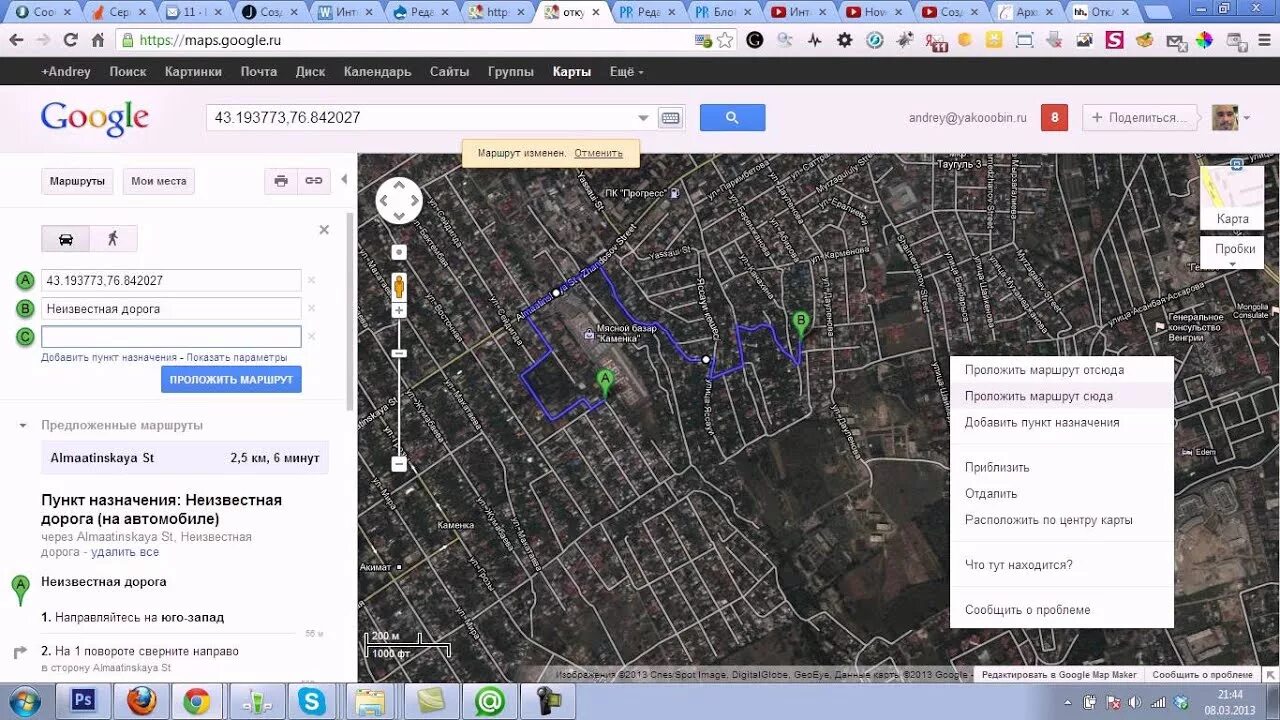Click the red notifications 8 badge
The image size is (1280, 720).
tap(1054, 117)
